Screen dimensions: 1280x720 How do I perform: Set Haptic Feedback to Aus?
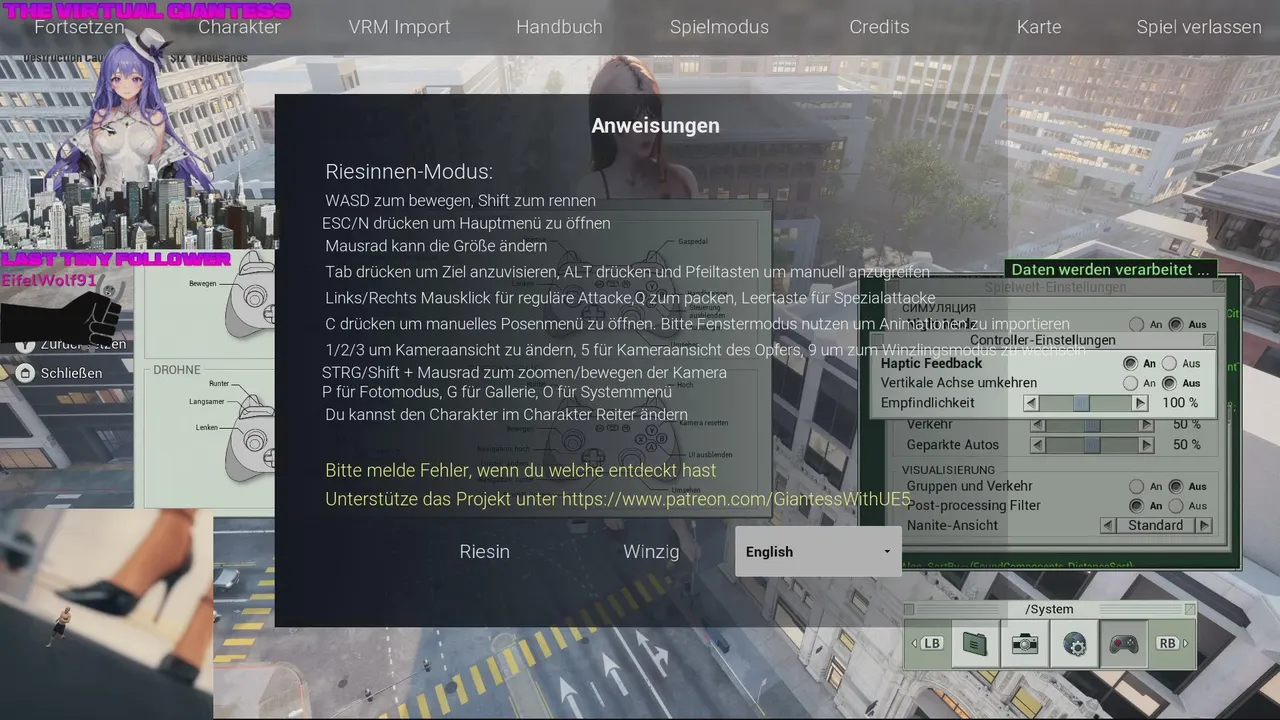click(1169, 363)
